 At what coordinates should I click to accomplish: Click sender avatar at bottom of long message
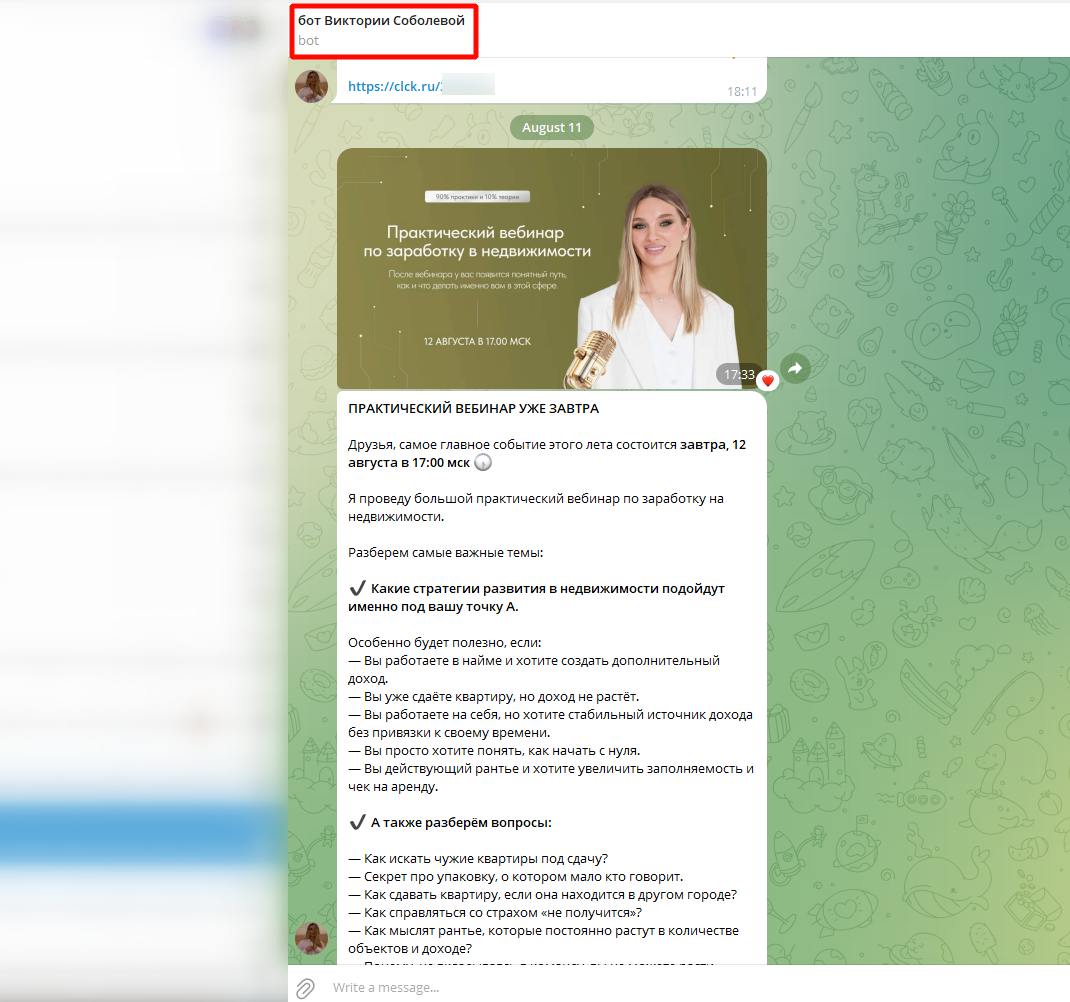[x=311, y=938]
